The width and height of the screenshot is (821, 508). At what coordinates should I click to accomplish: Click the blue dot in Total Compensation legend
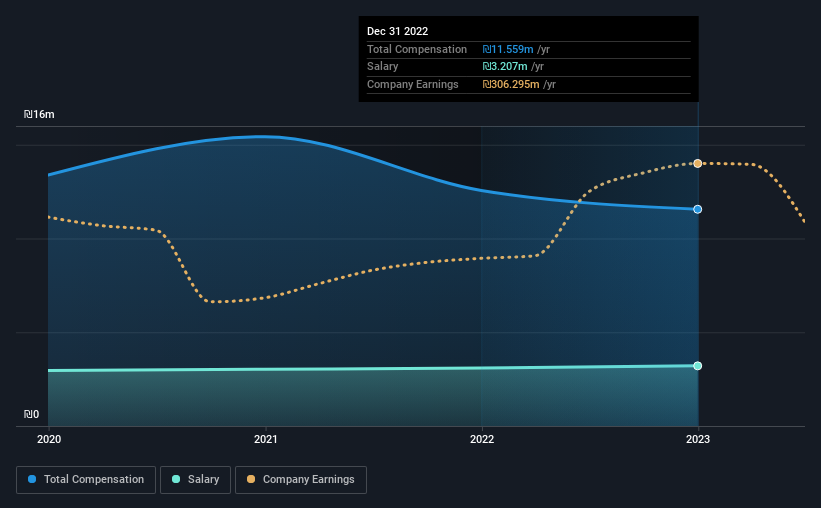(32, 479)
